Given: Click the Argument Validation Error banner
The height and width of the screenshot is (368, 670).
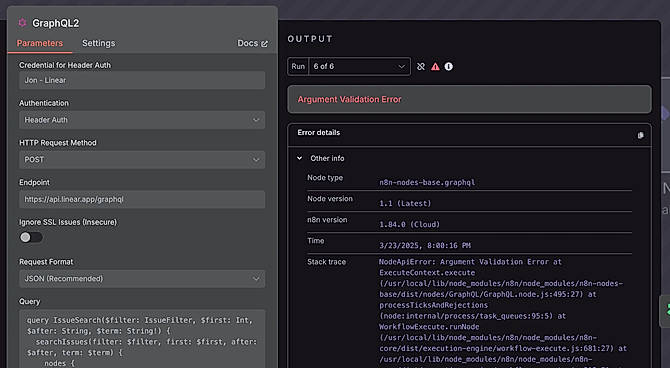Looking at the screenshot, I should (x=470, y=99).
